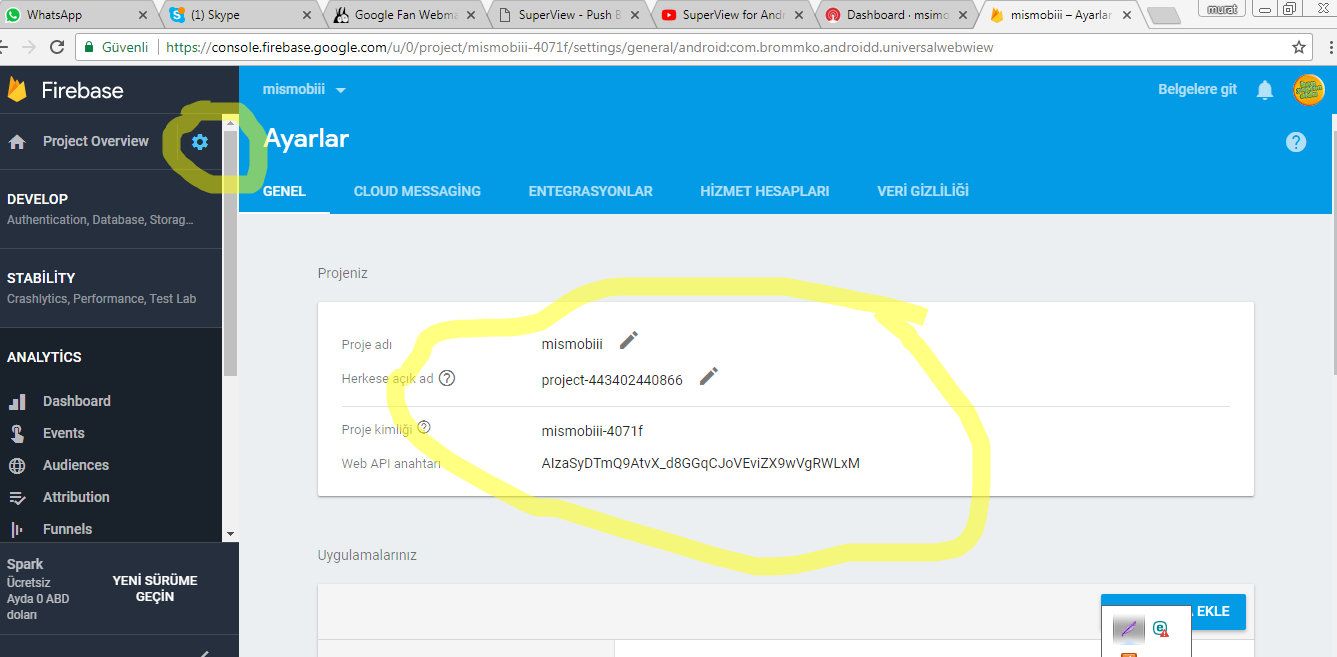Bookmark this page with the star icon
Screen dimensions: 1337x657
[1299, 47]
